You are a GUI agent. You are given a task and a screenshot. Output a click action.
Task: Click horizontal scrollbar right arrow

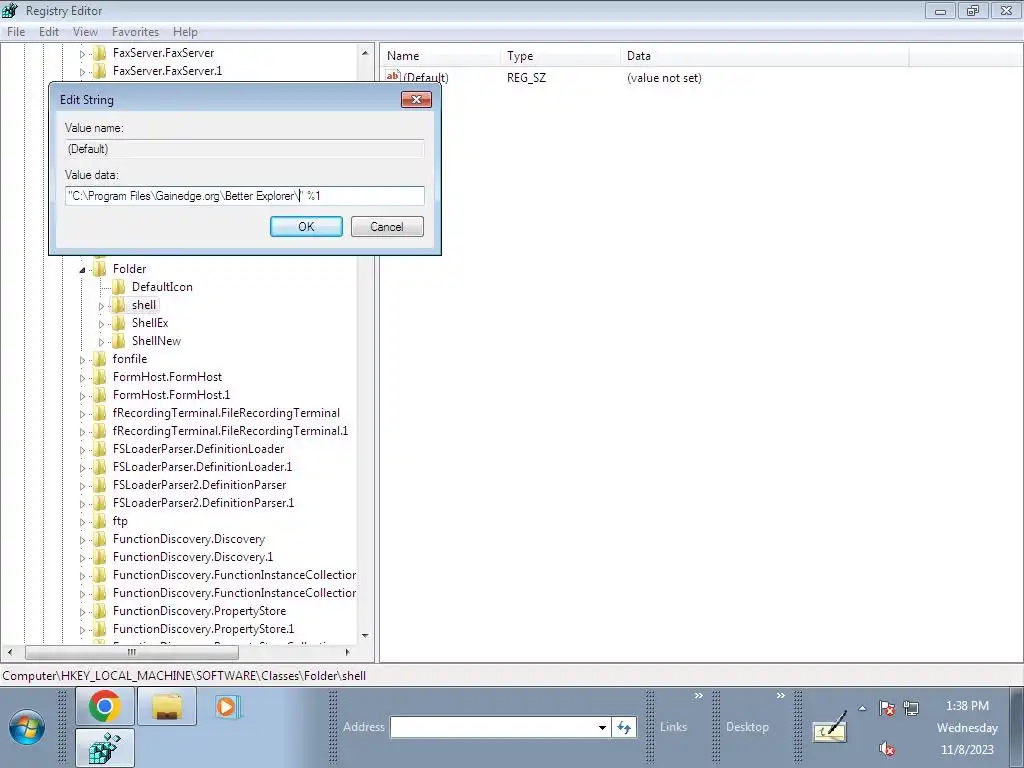pos(347,652)
